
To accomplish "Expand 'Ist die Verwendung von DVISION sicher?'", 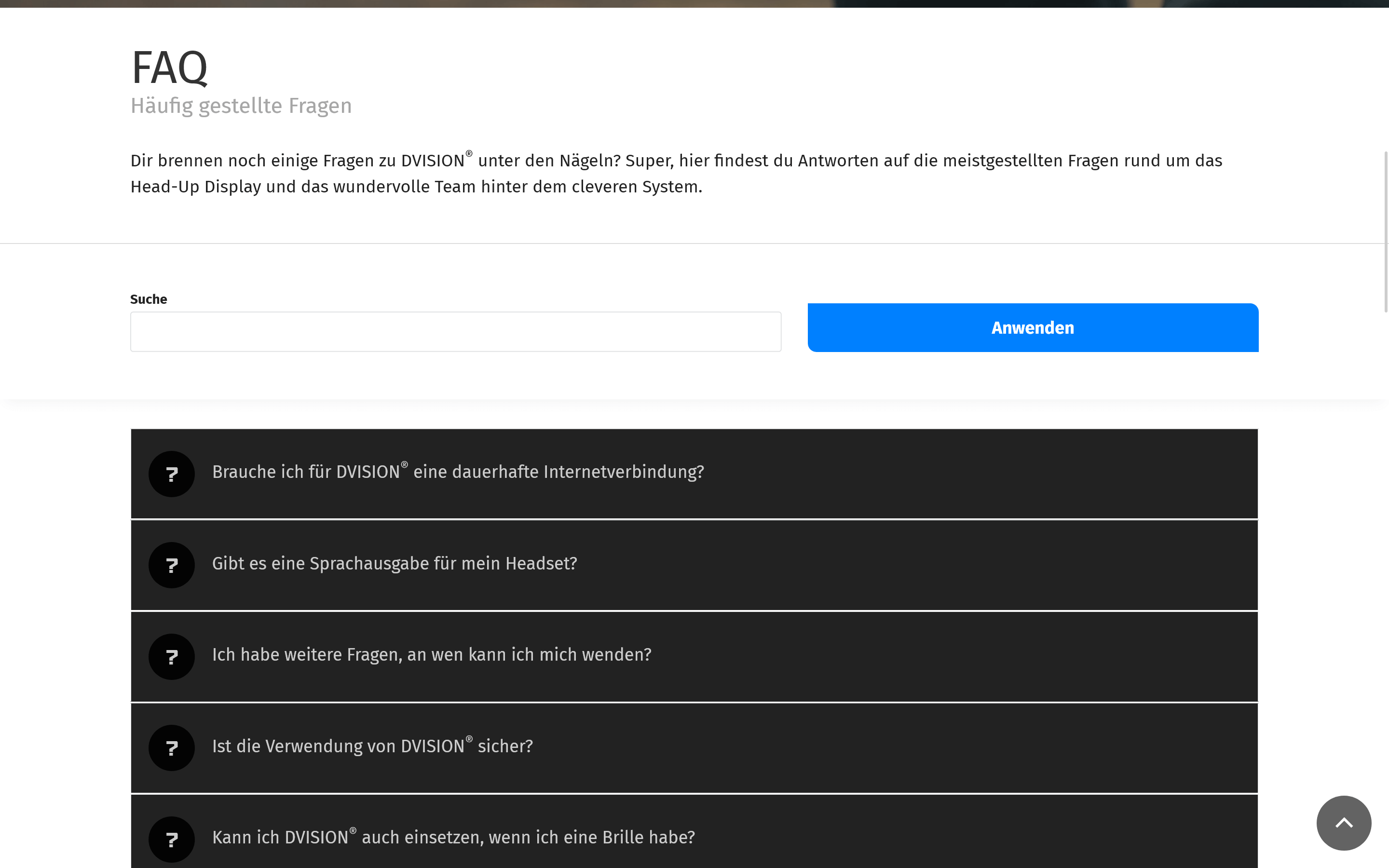I will pos(694,748).
